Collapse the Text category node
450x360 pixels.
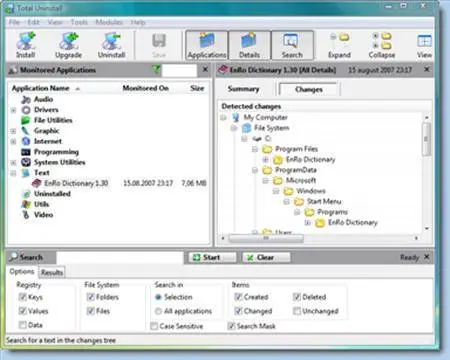coord(13,173)
